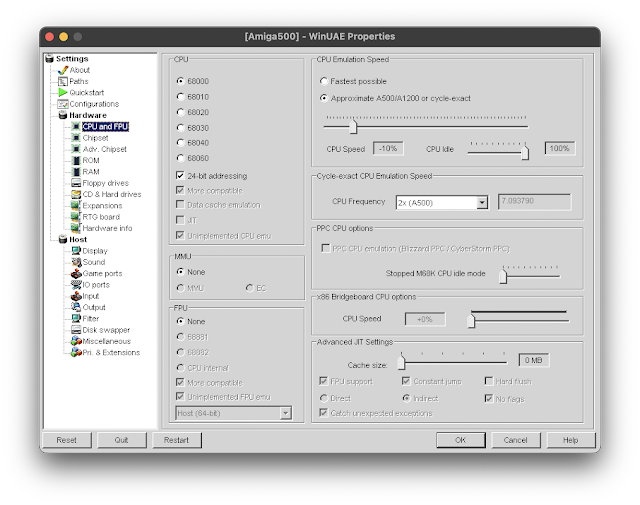The height and width of the screenshot is (505, 640).
Task: Open the Expansions page
Action: point(102,206)
